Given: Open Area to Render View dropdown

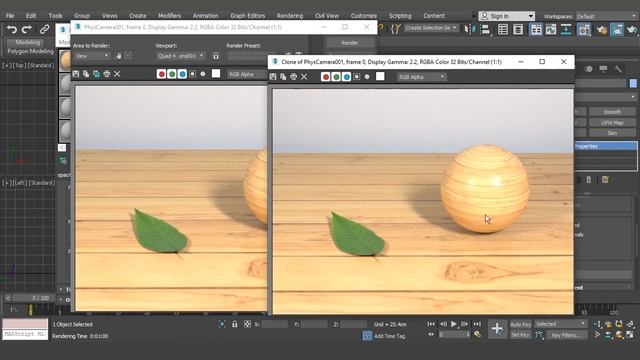Looking at the screenshot, I should 92,56.
